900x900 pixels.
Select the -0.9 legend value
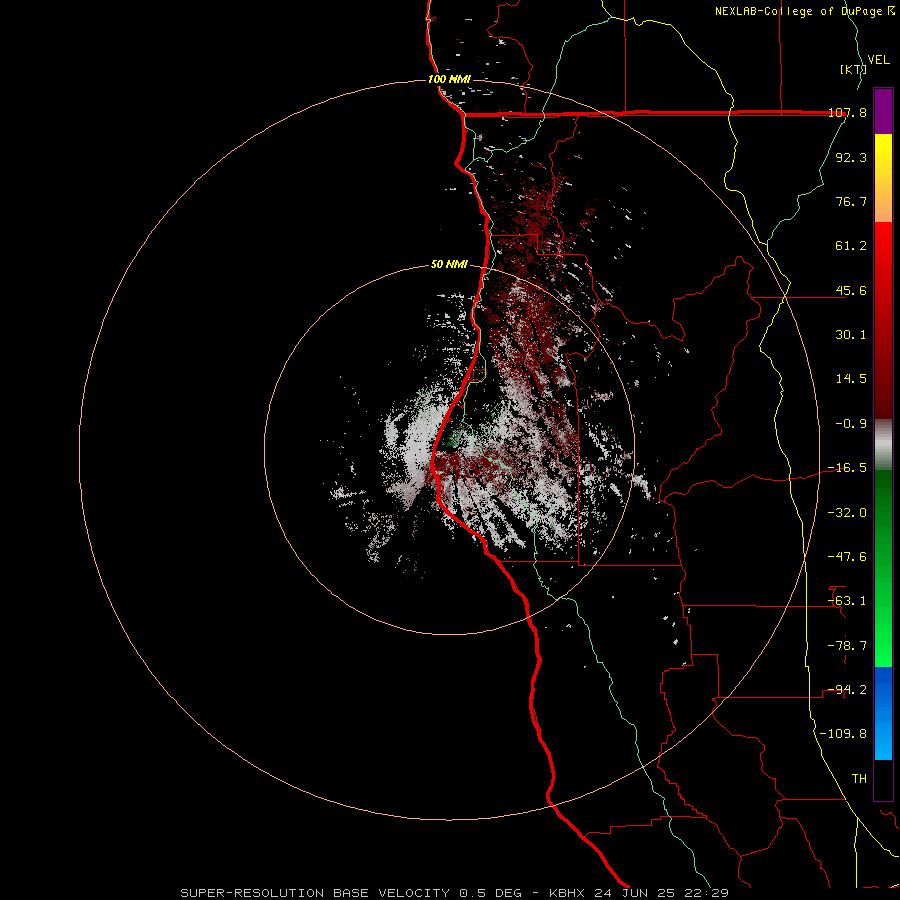851,424
